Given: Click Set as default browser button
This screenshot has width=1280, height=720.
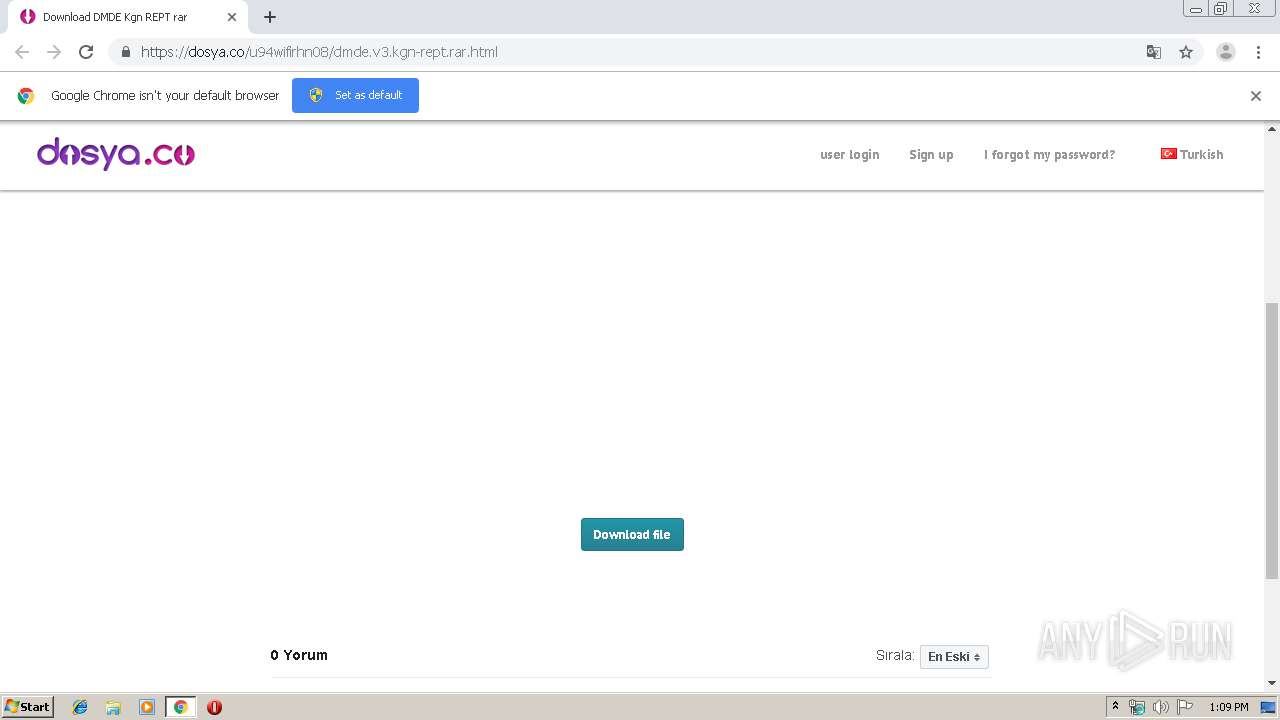Looking at the screenshot, I should coord(355,95).
